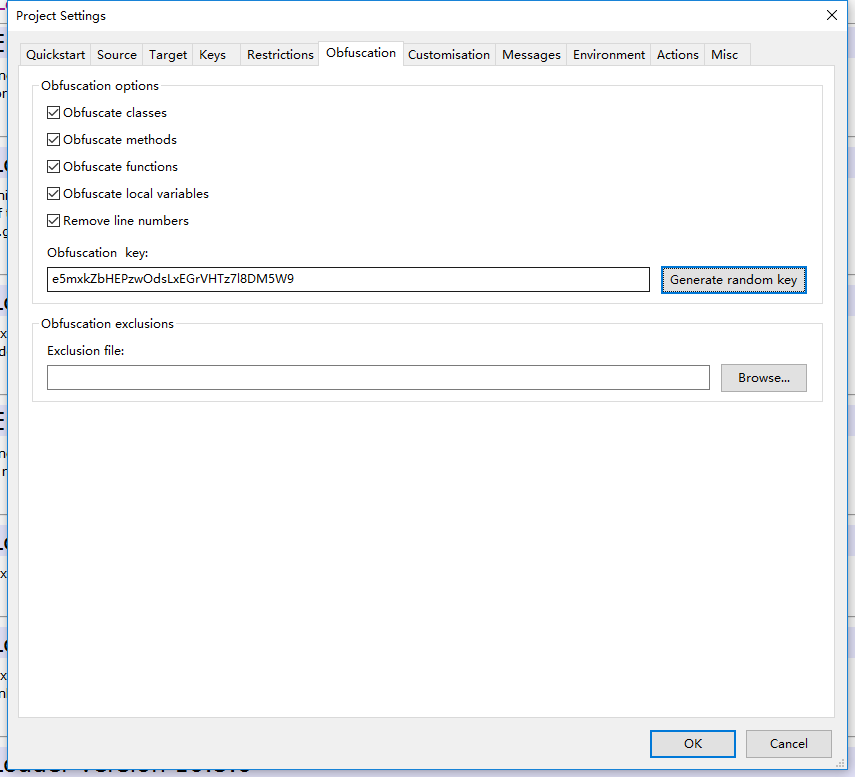This screenshot has height=777, width=855.
Task: Click the Obfuscation key text field
Action: pyautogui.click(x=347, y=280)
